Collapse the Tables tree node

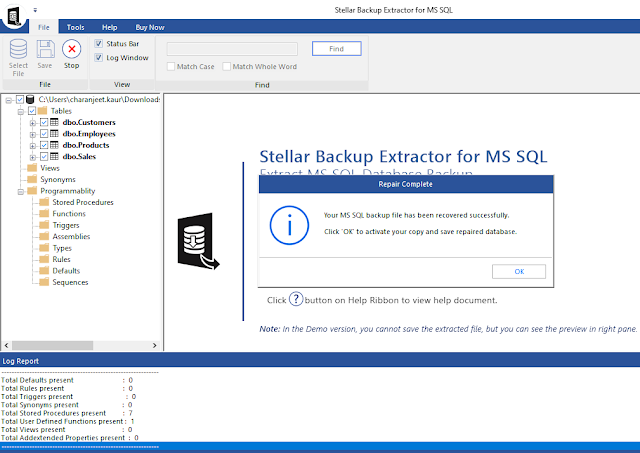(20, 111)
